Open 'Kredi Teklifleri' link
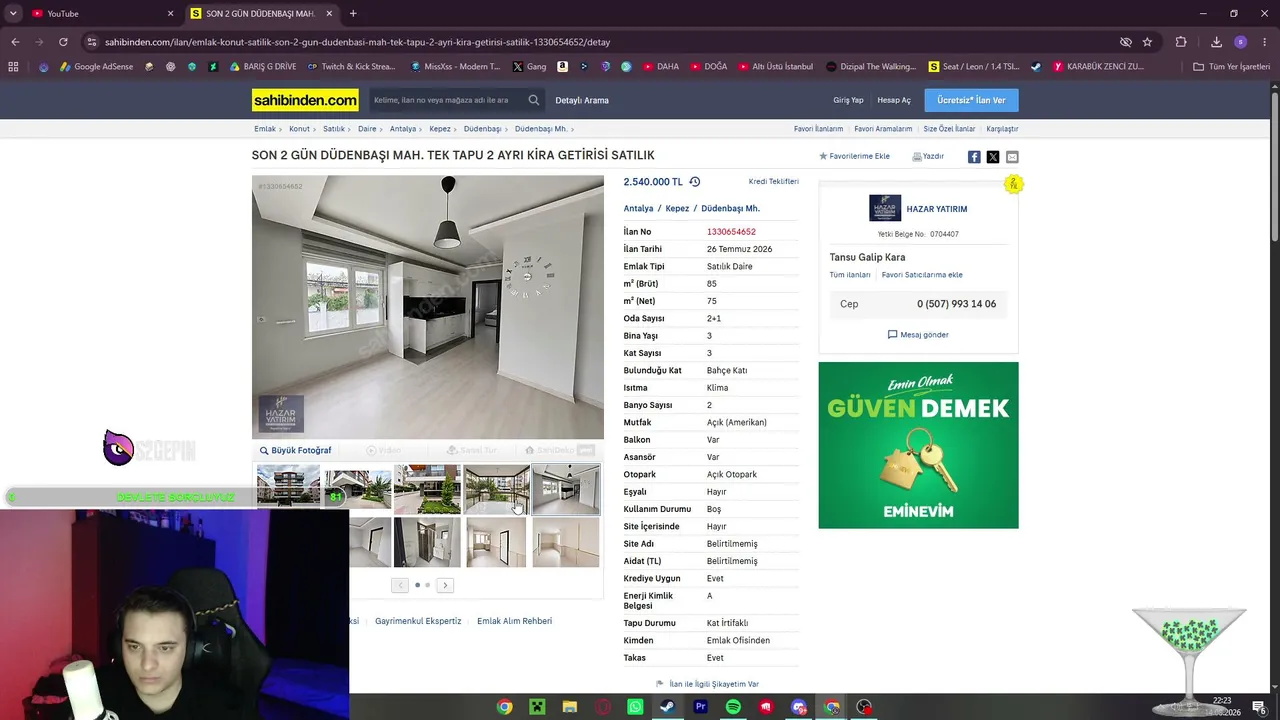Image resolution: width=1280 pixels, height=720 pixels. click(774, 182)
